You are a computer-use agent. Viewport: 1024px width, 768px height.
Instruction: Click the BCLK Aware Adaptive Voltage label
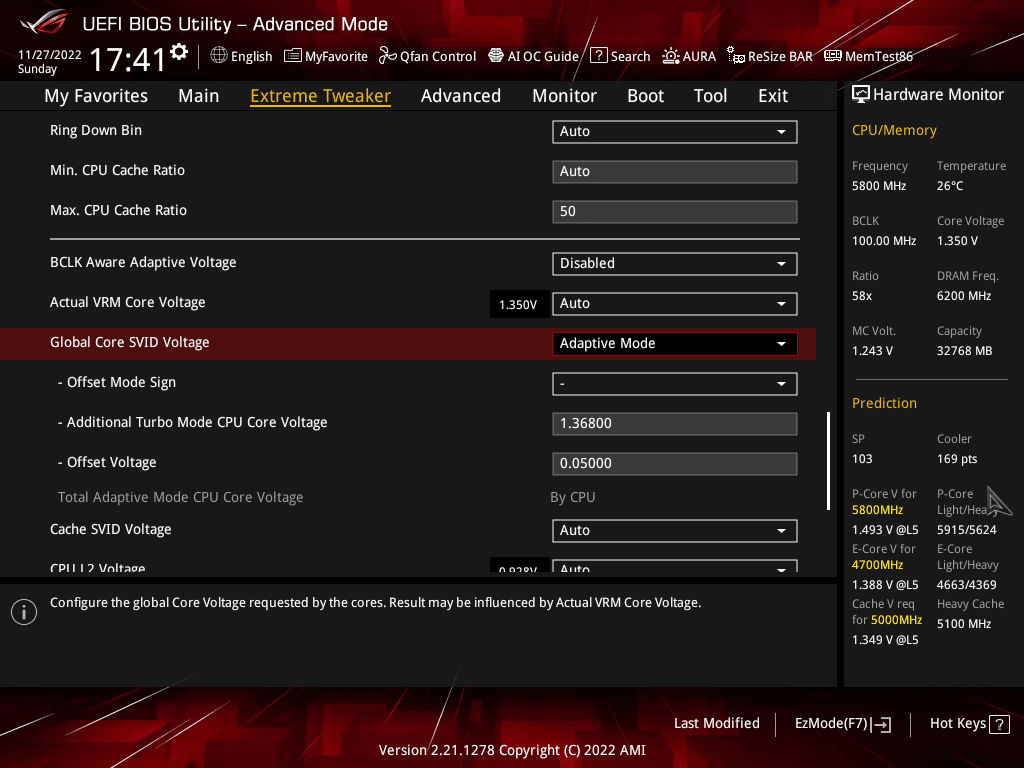click(x=143, y=263)
